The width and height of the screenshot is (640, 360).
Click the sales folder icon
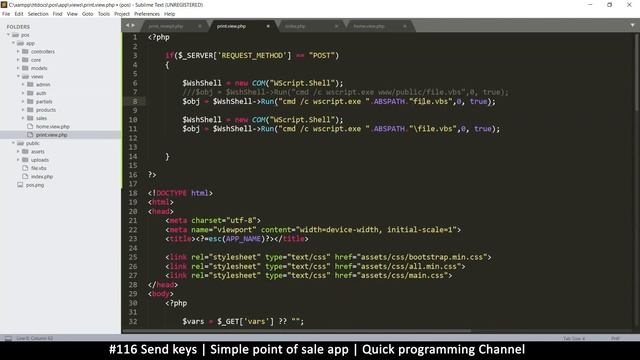30,118
